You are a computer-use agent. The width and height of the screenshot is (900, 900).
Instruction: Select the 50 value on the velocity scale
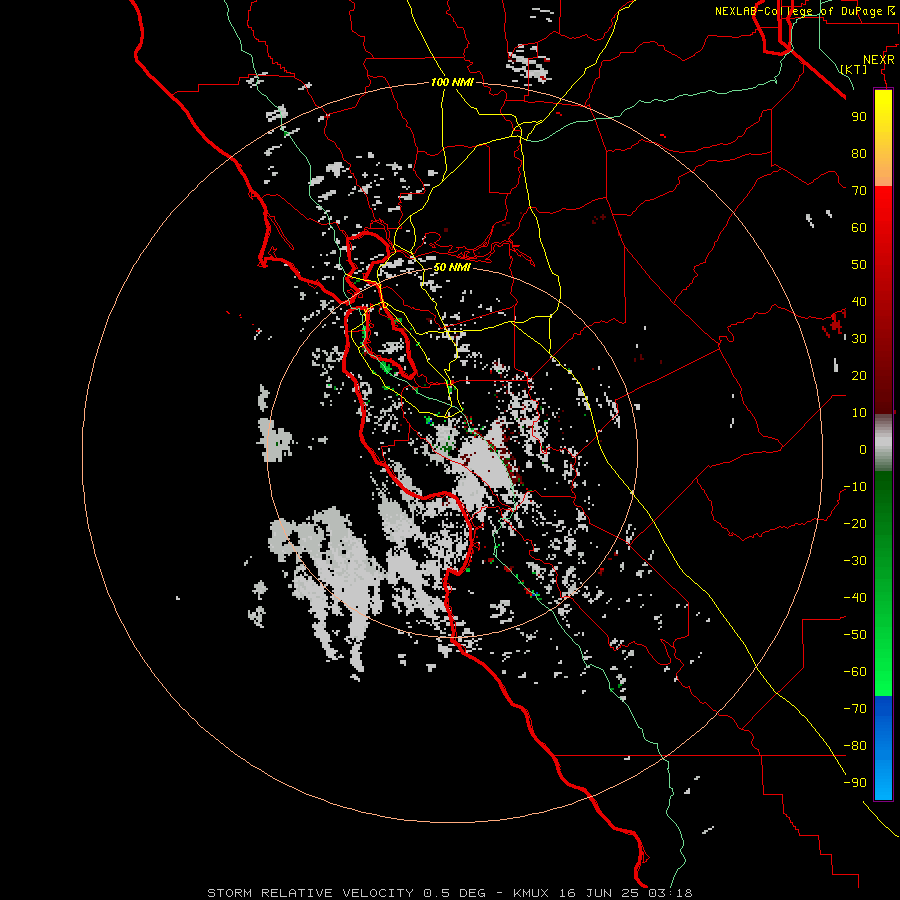point(859,265)
